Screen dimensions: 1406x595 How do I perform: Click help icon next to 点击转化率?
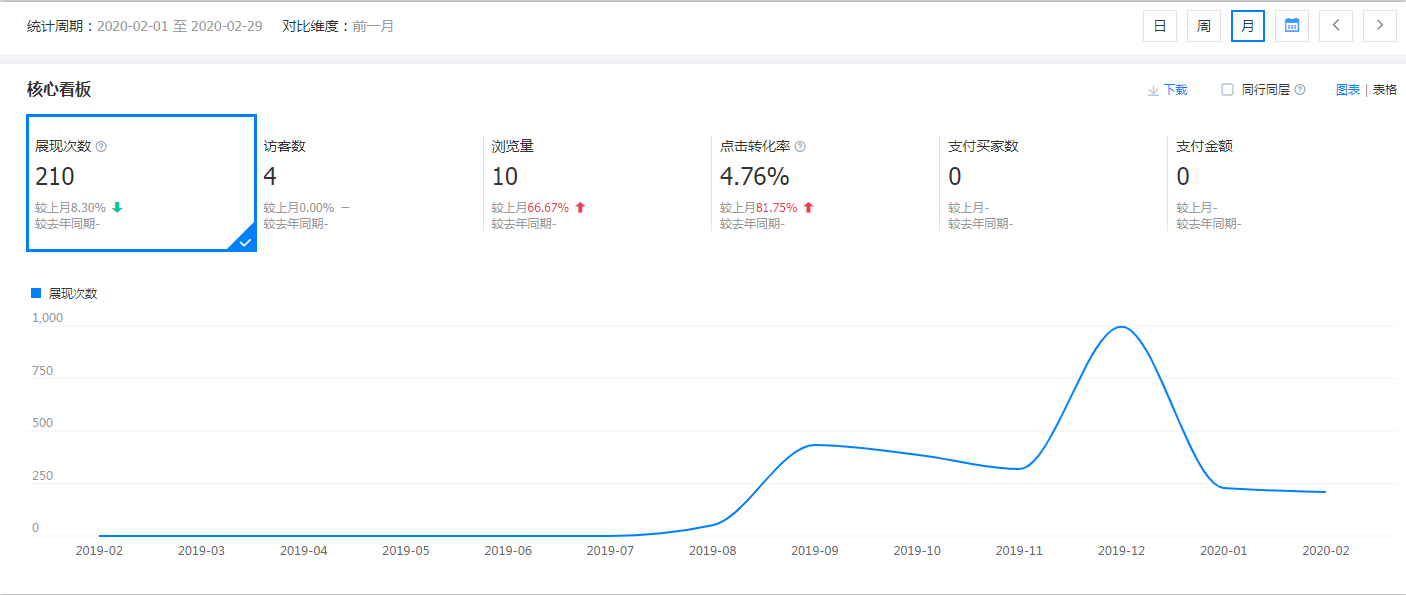pyautogui.click(x=800, y=147)
